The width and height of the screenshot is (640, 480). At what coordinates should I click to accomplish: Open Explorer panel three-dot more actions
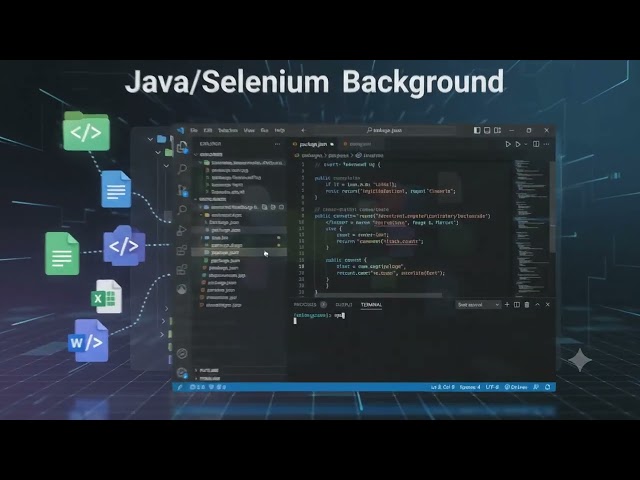[278, 144]
